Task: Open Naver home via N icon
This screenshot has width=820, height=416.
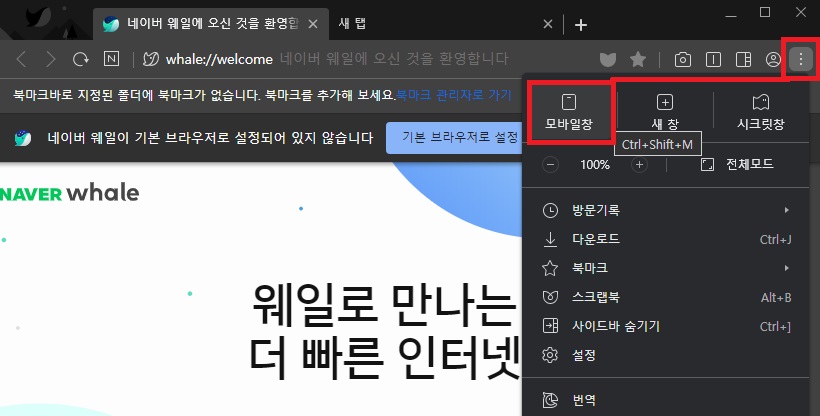Action: 111,59
